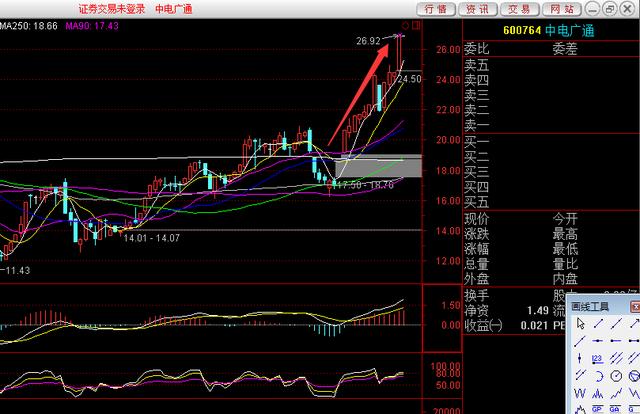Viewport: 640px width, 414px height.
Task: Click the small square icon above the chart
Action: point(416,26)
